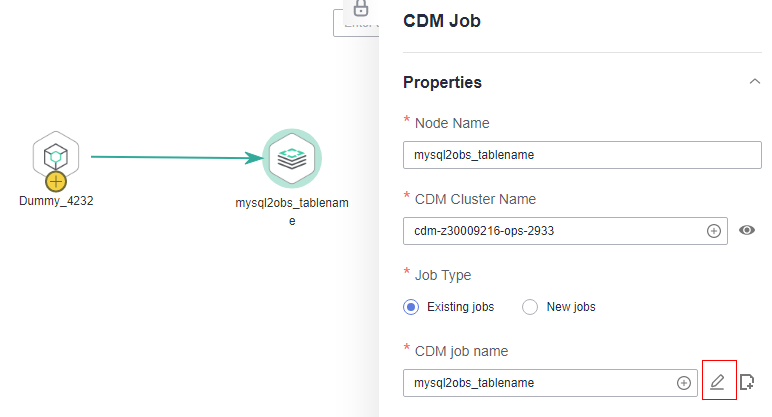
Task: Click the Node Name input field
Action: 582,155
